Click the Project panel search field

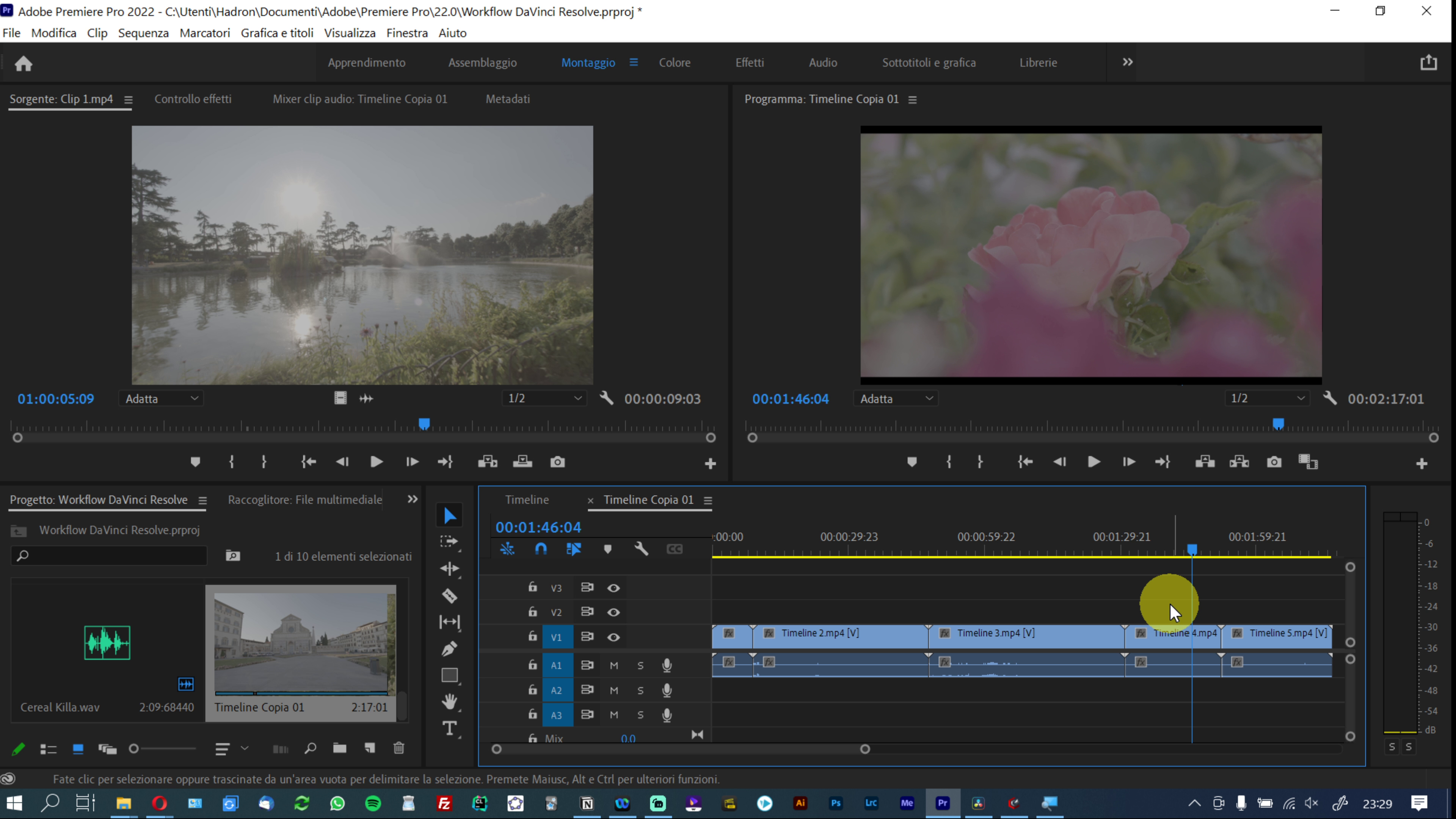109,555
